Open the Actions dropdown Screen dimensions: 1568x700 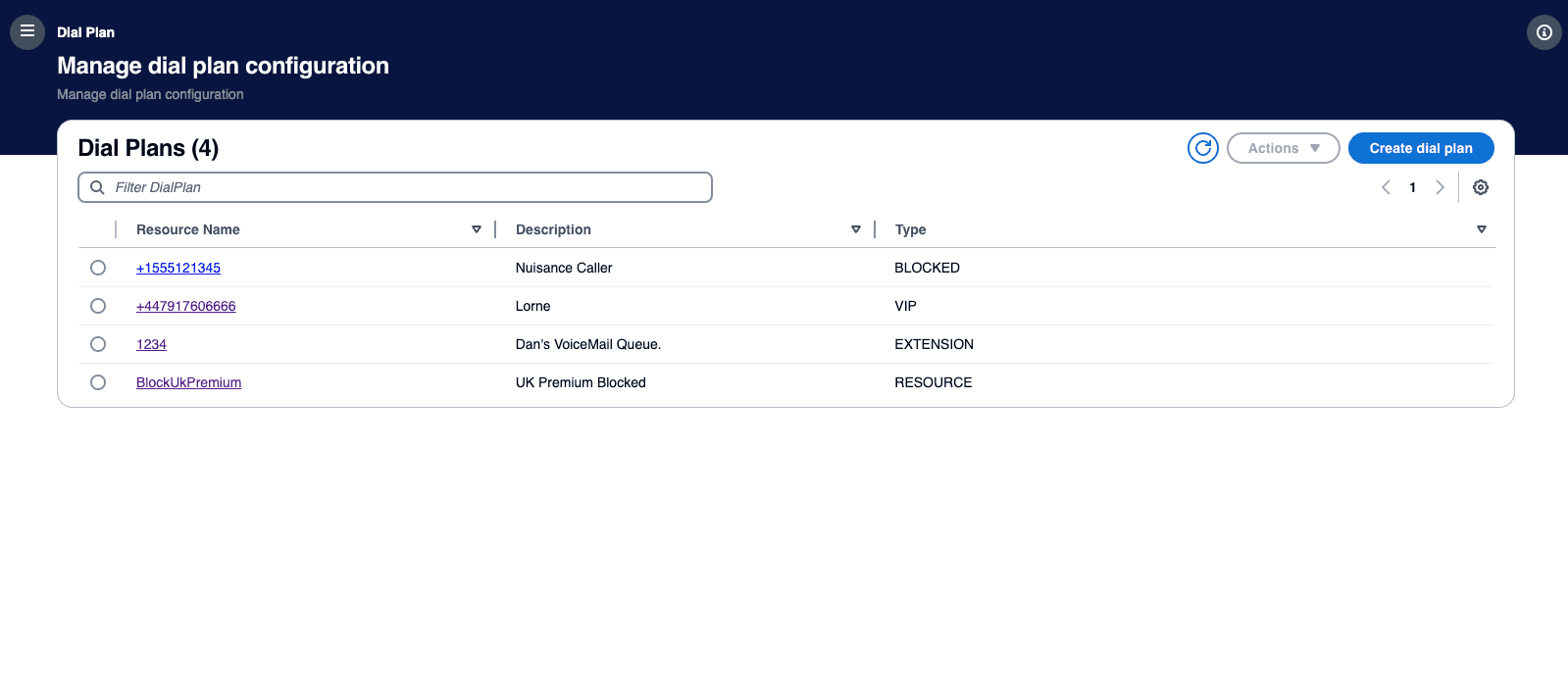coord(1283,148)
